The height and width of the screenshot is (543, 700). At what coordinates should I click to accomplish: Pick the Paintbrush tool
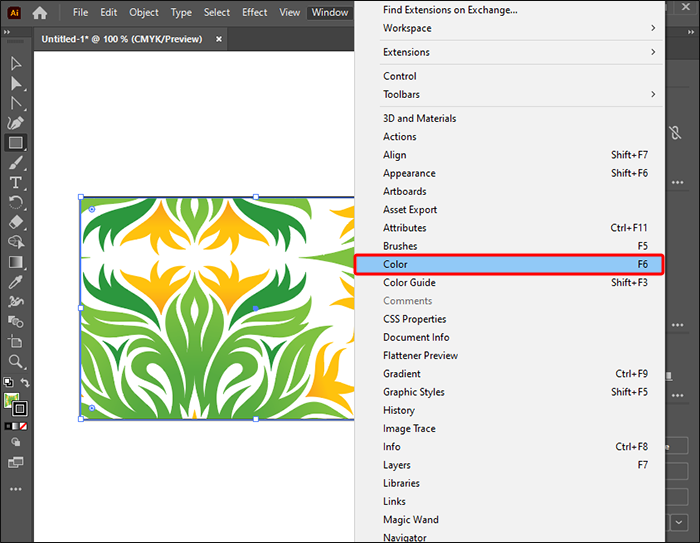pyautogui.click(x=16, y=163)
